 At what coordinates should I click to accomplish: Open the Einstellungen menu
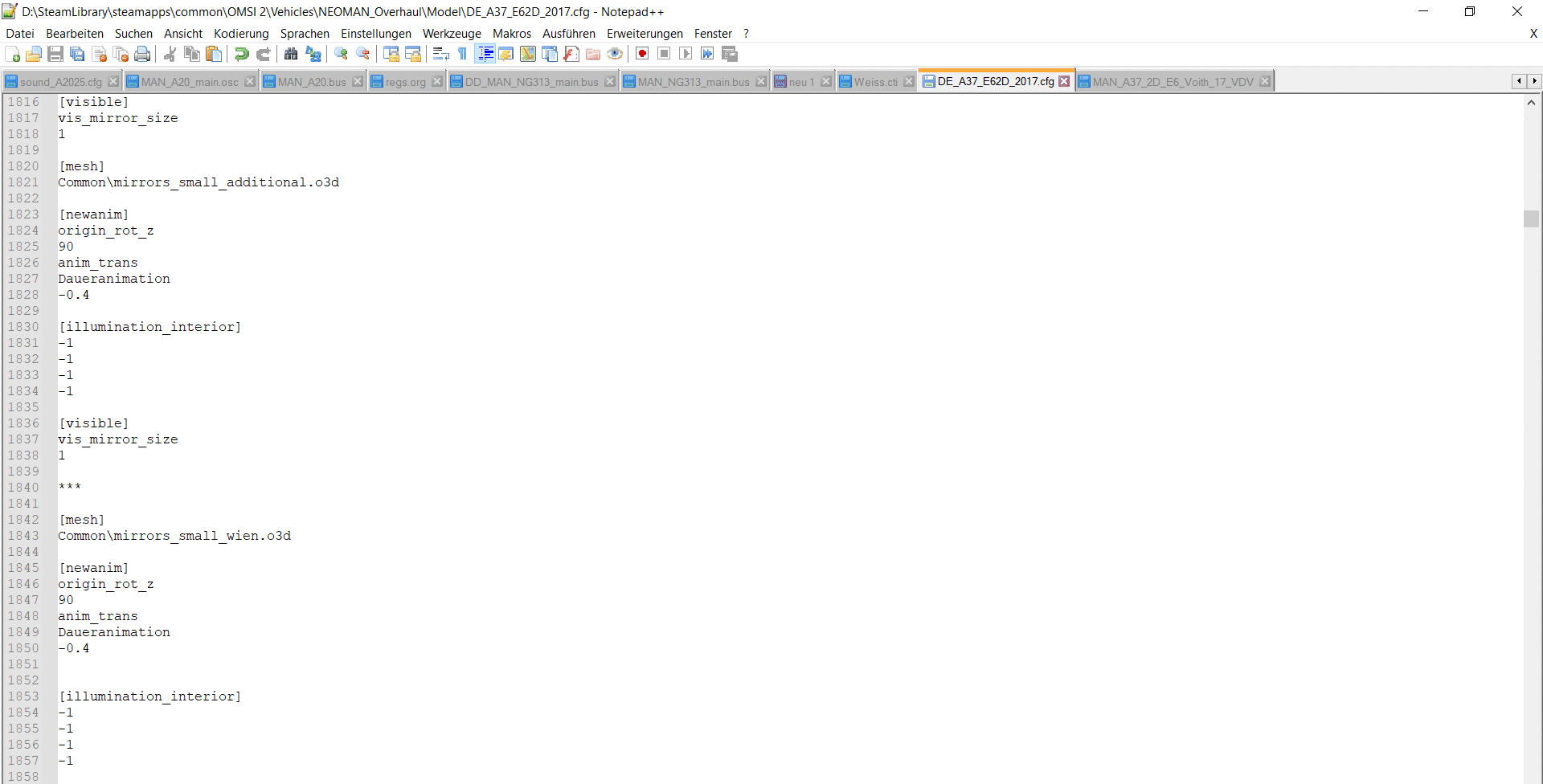pos(375,34)
